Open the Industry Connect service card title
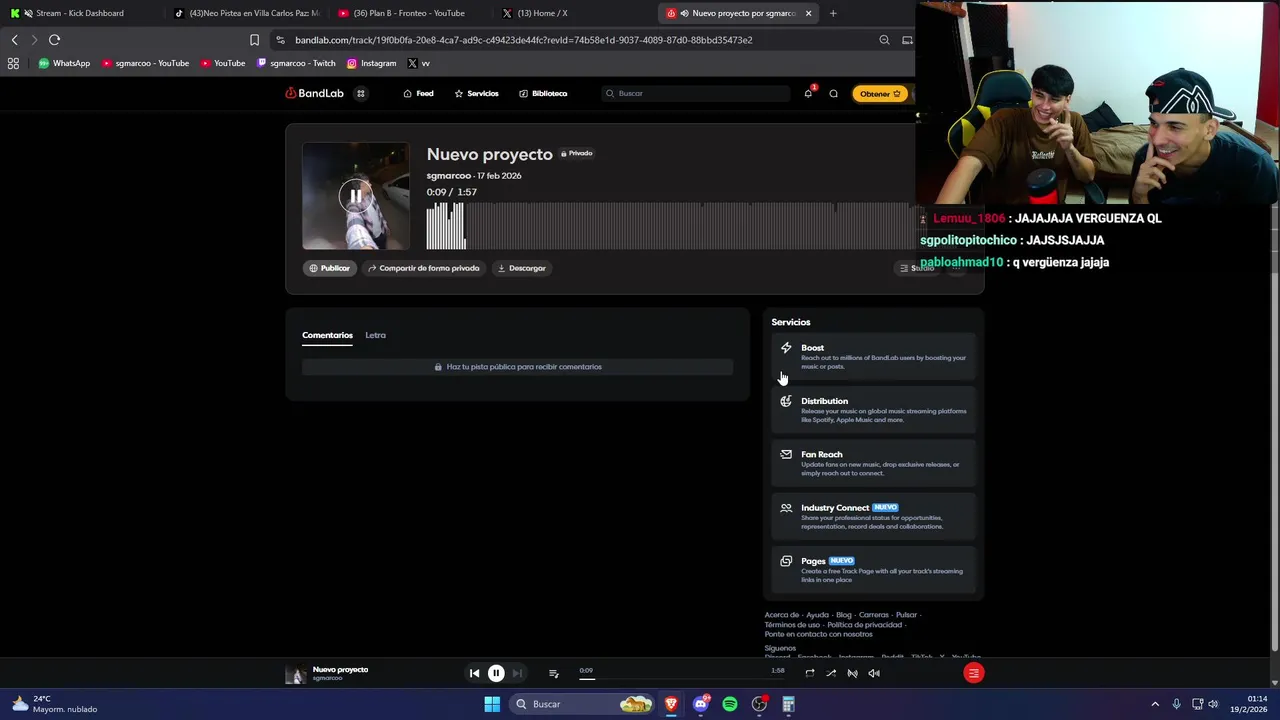Screen dimensions: 1280x720 tap(835, 508)
